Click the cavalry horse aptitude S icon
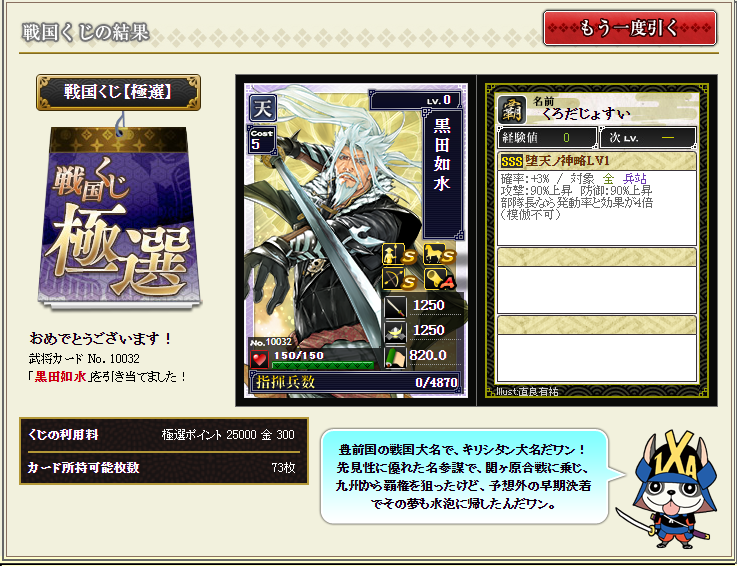The width and height of the screenshot is (737, 568). click(x=439, y=254)
